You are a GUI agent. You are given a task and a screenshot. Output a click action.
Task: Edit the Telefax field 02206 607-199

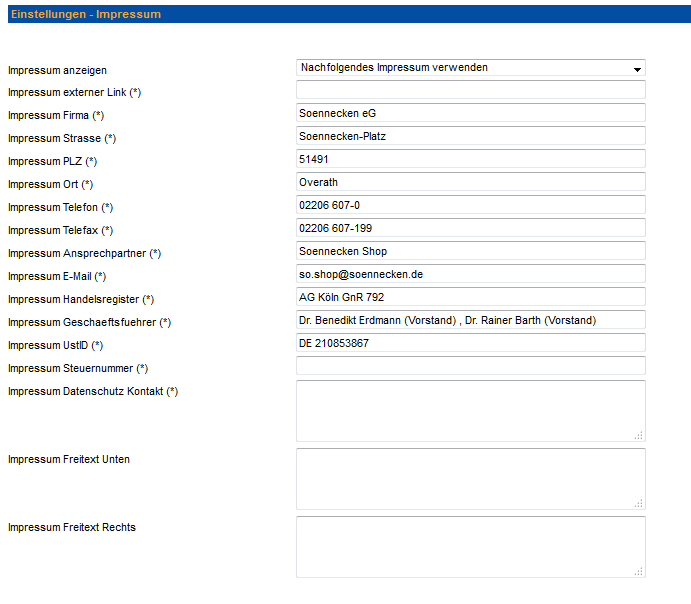[471, 228]
